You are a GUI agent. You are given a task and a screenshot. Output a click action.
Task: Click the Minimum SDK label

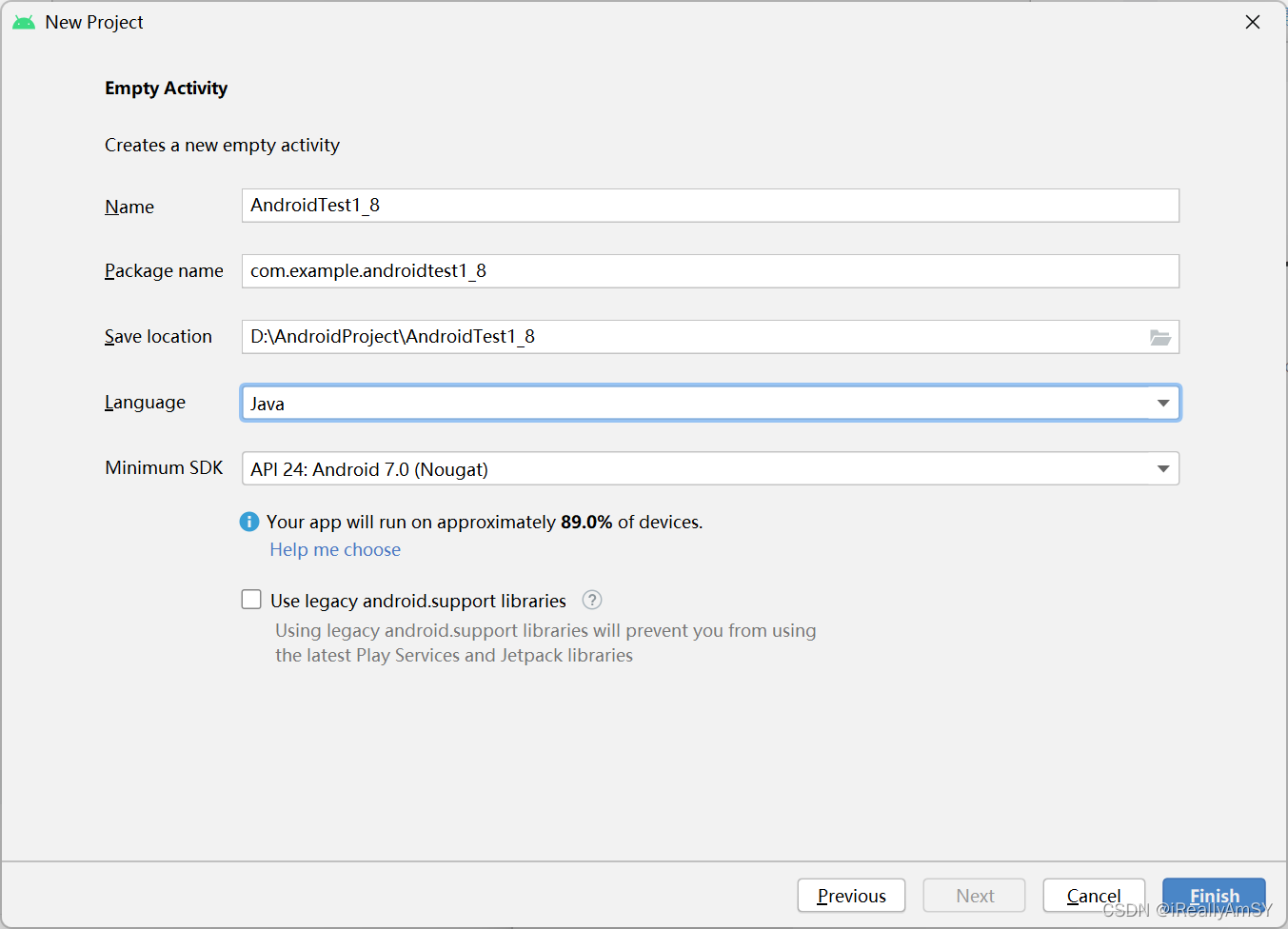click(x=164, y=467)
